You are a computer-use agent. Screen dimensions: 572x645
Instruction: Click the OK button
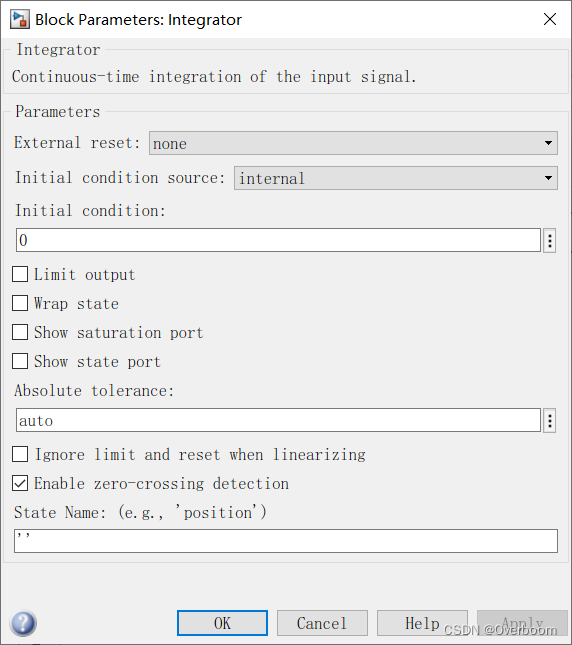[222, 623]
